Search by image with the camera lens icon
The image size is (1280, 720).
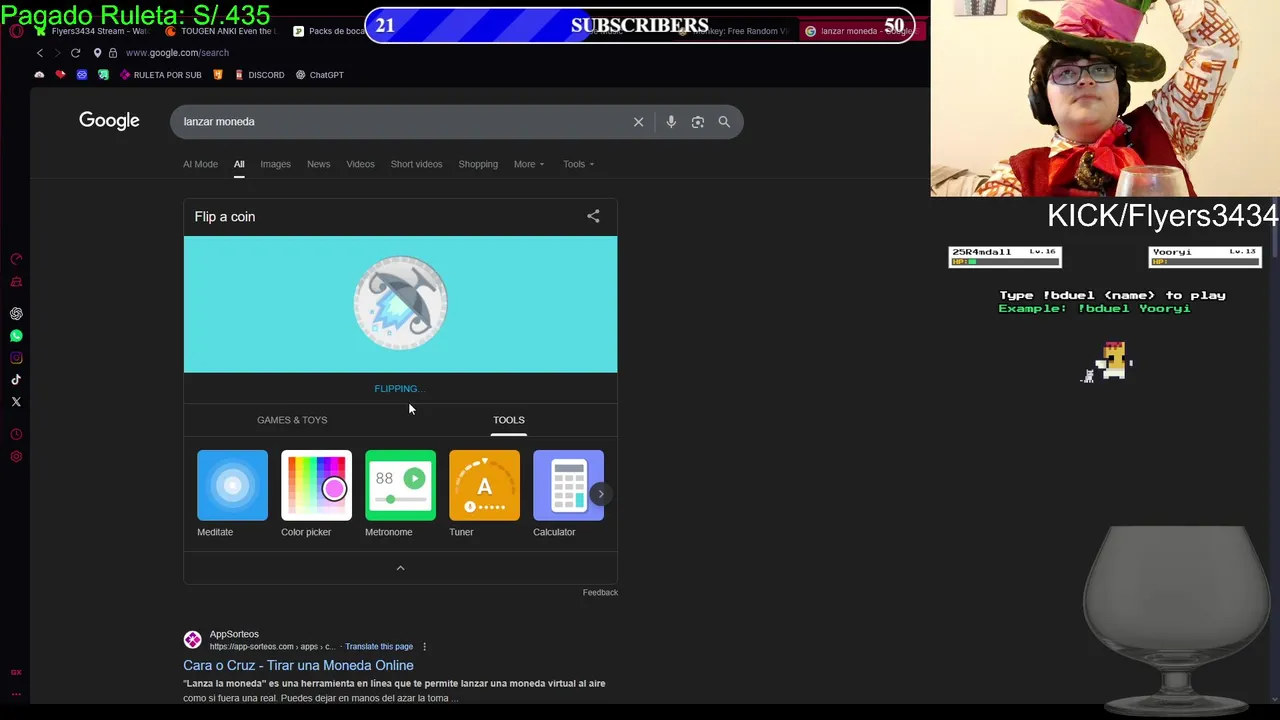[x=698, y=122]
